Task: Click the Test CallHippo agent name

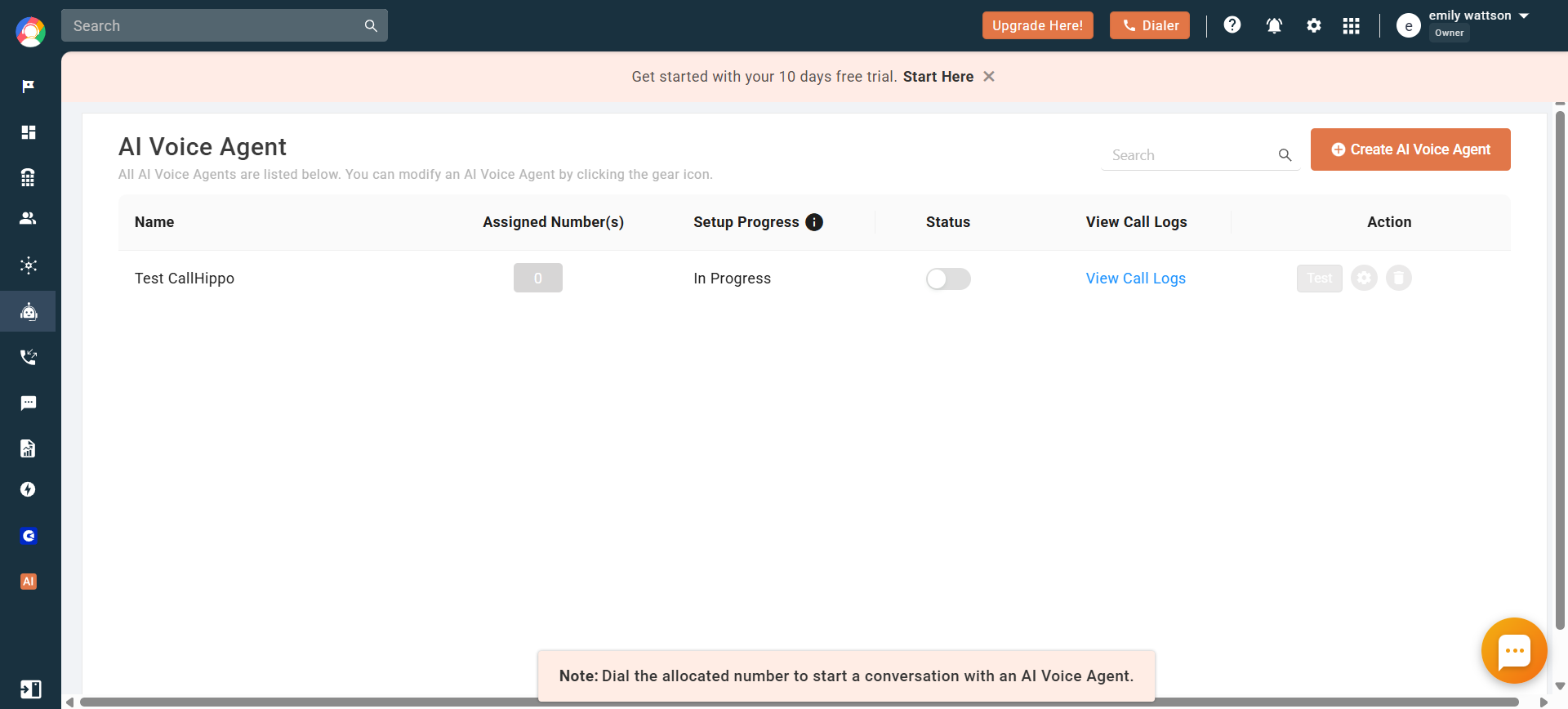Action: pyautogui.click(x=185, y=279)
